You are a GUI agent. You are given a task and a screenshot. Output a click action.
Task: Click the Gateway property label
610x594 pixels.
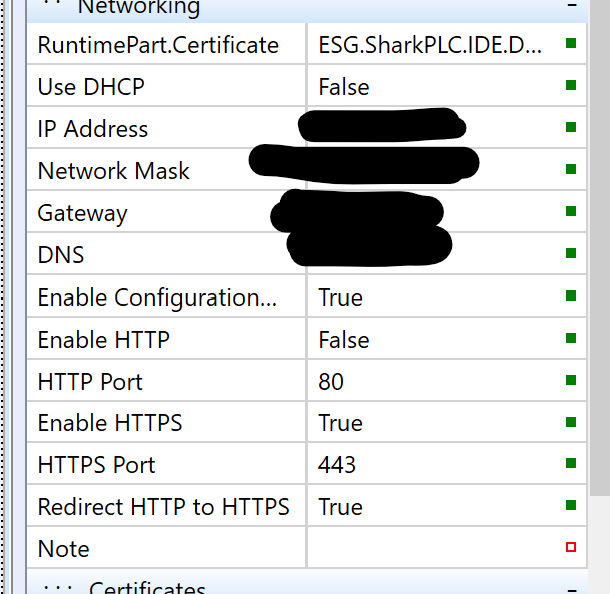(x=83, y=213)
